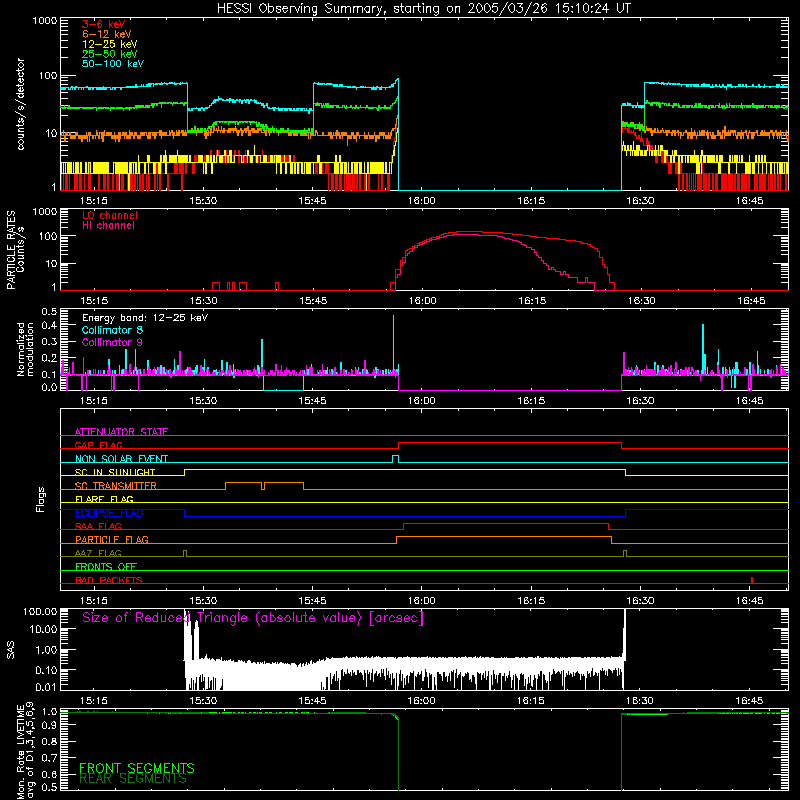Click the 16:30 time label under SAS panel
This screenshot has width=800, height=800.
(640, 701)
